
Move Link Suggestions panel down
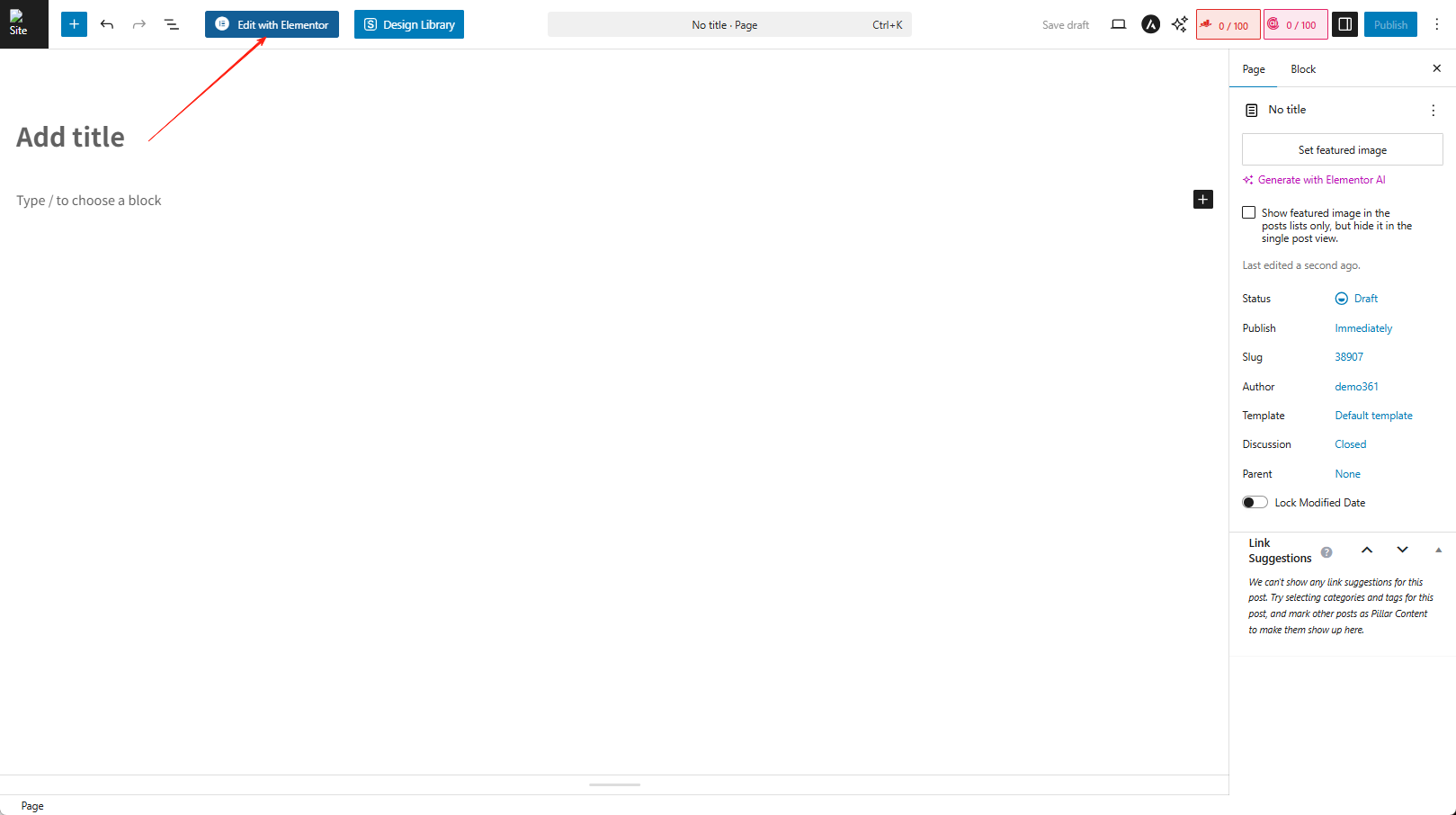(1402, 550)
